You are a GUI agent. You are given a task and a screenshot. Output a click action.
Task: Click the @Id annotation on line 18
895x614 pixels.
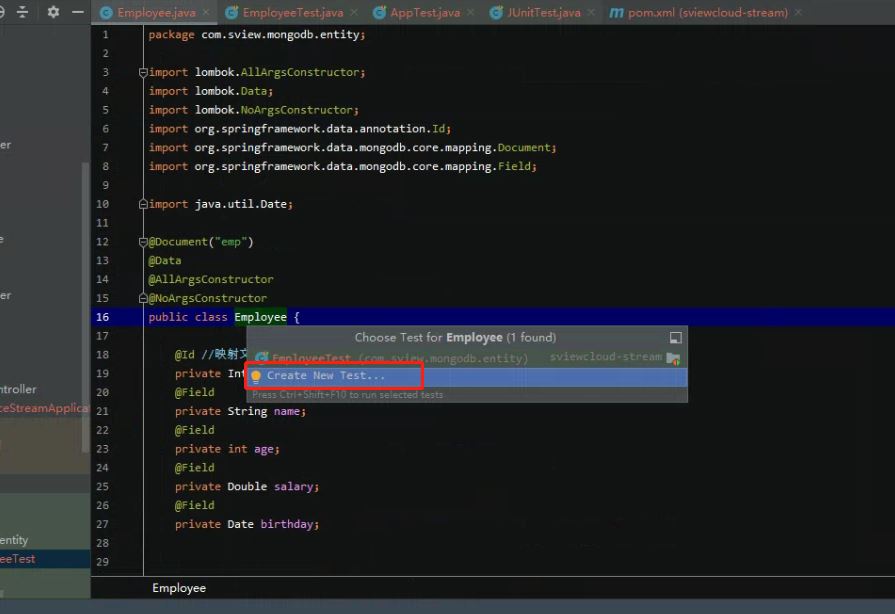(184, 355)
